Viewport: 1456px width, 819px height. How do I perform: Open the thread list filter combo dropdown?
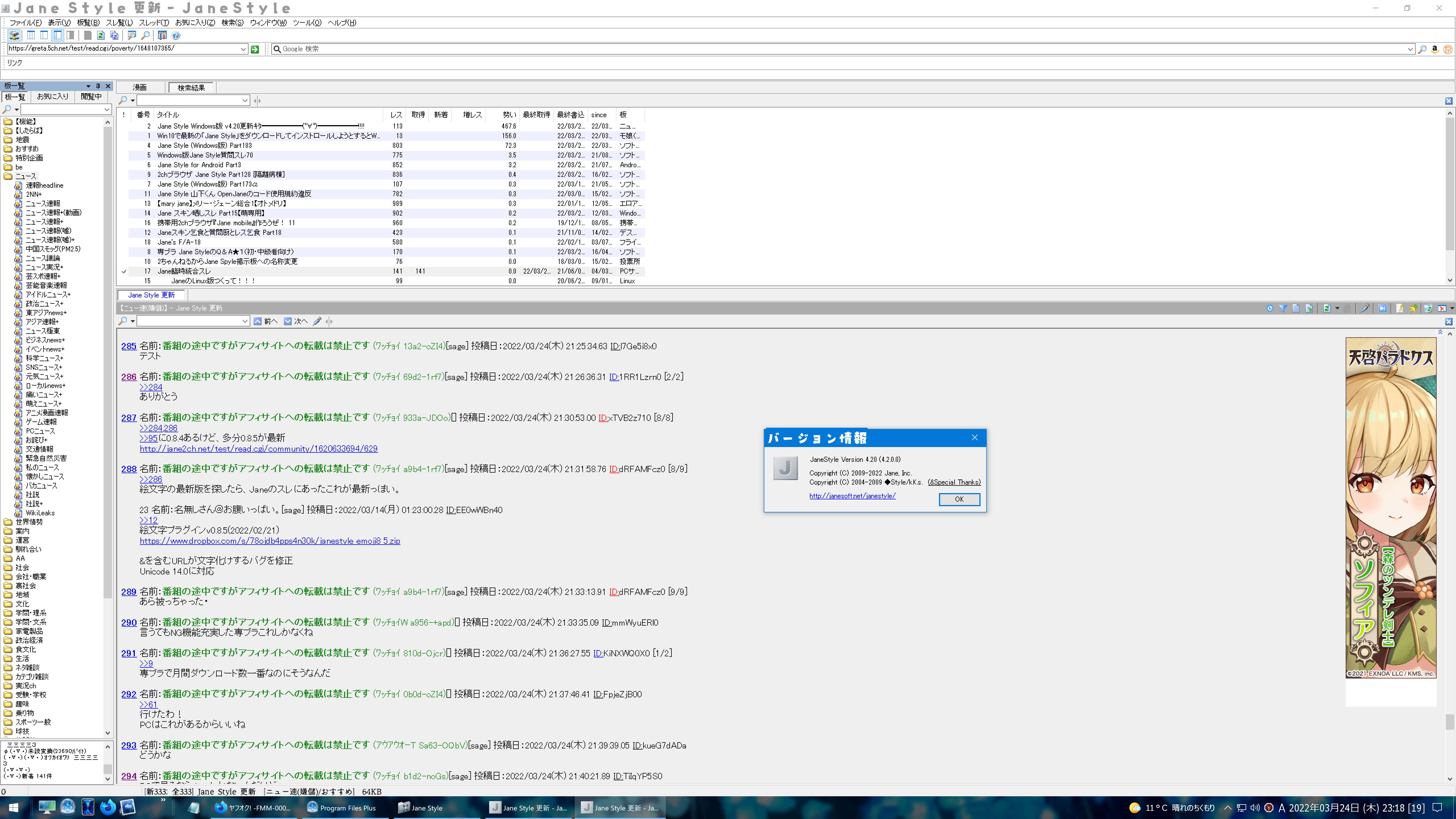tap(245, 101)
